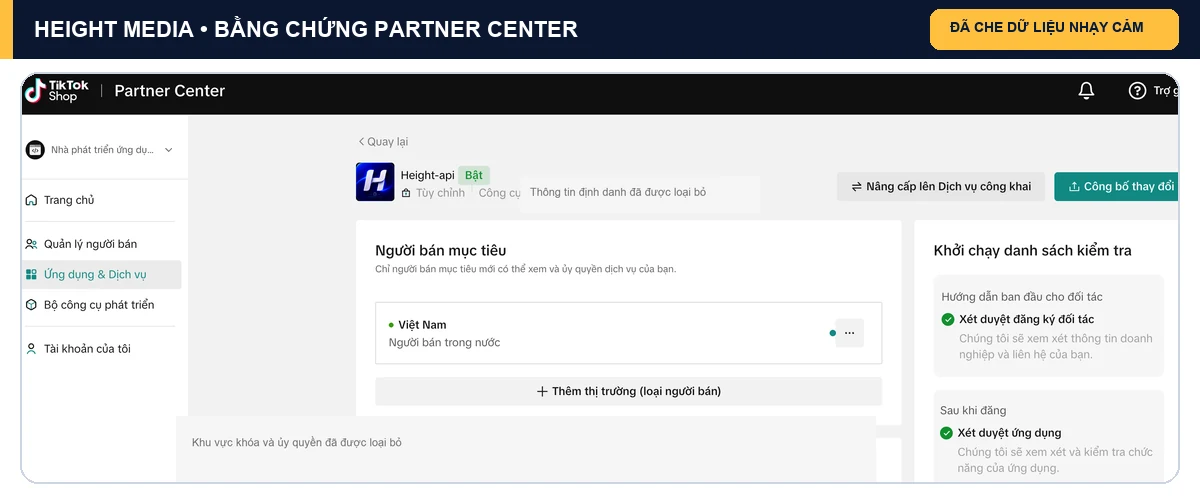Click the green check for Xét duyệt đăng ký đối tác
1200x500 pixels.
tap(948, 319)
